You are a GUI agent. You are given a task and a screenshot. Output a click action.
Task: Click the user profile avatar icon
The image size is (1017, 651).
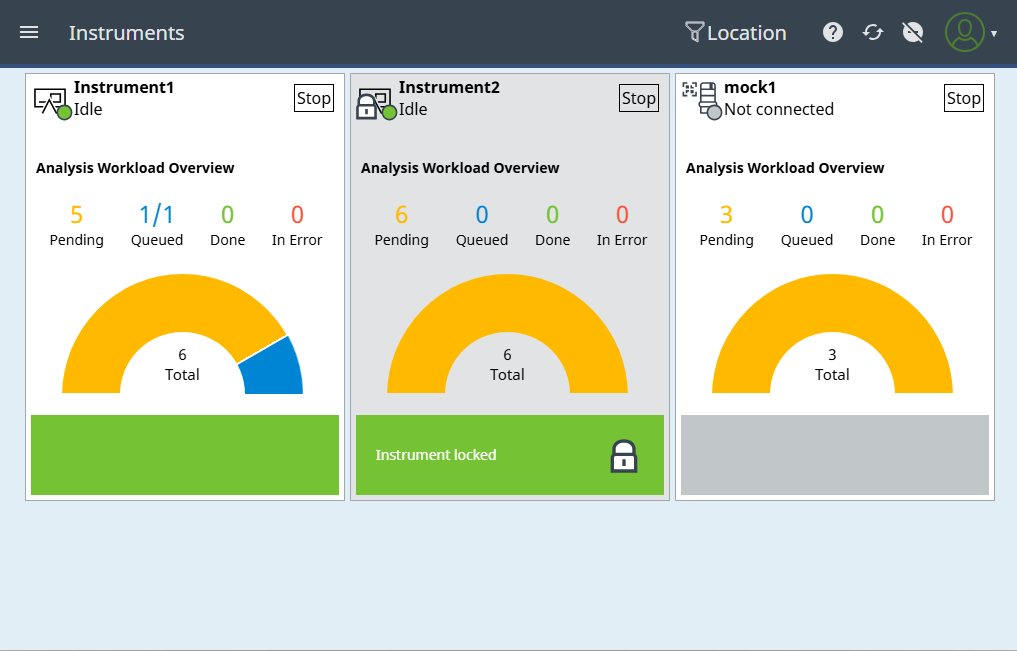pos(964,32)
